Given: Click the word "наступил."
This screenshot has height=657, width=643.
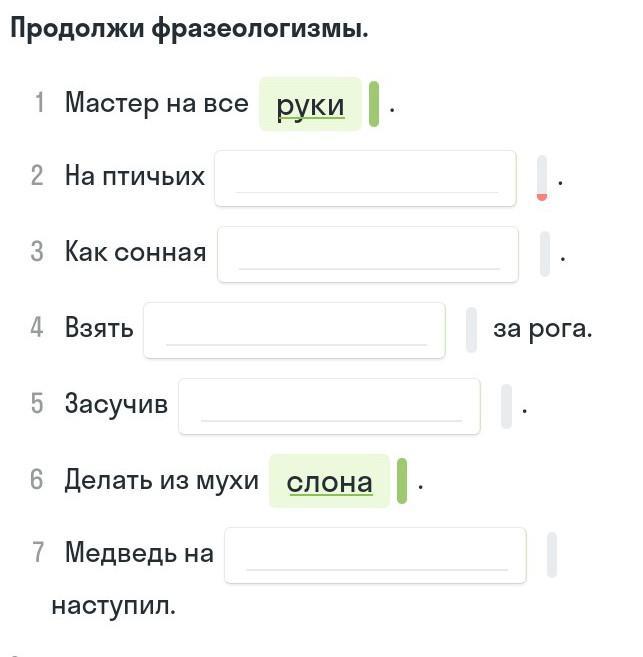Looking at the screenshot, I should (x=113, y=605).
